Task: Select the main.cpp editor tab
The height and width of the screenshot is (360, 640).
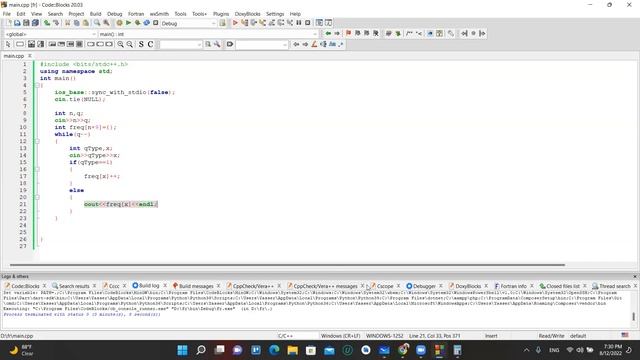Action: 14,56
